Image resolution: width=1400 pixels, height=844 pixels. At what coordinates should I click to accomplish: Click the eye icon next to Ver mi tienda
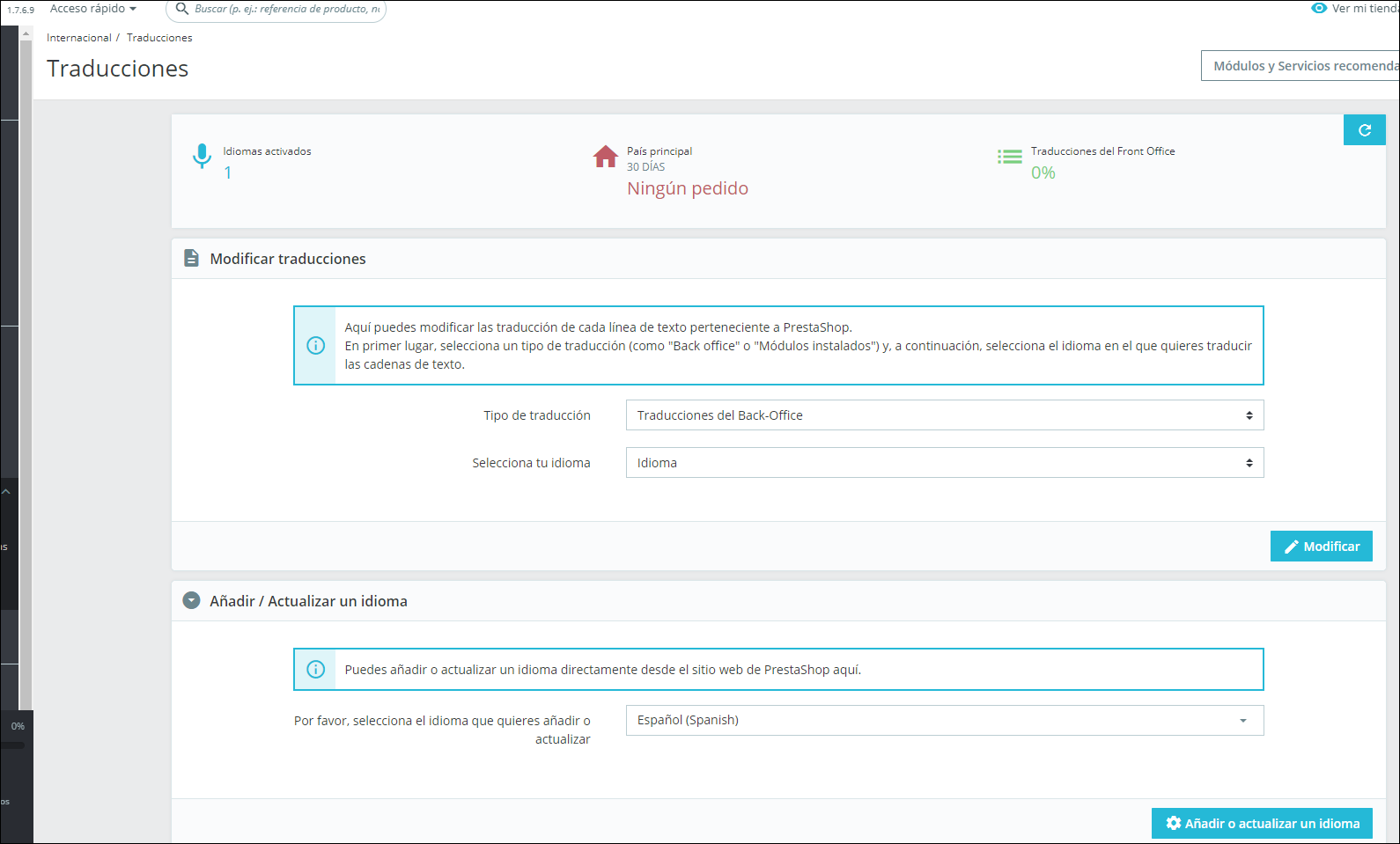pos(1319,8)
